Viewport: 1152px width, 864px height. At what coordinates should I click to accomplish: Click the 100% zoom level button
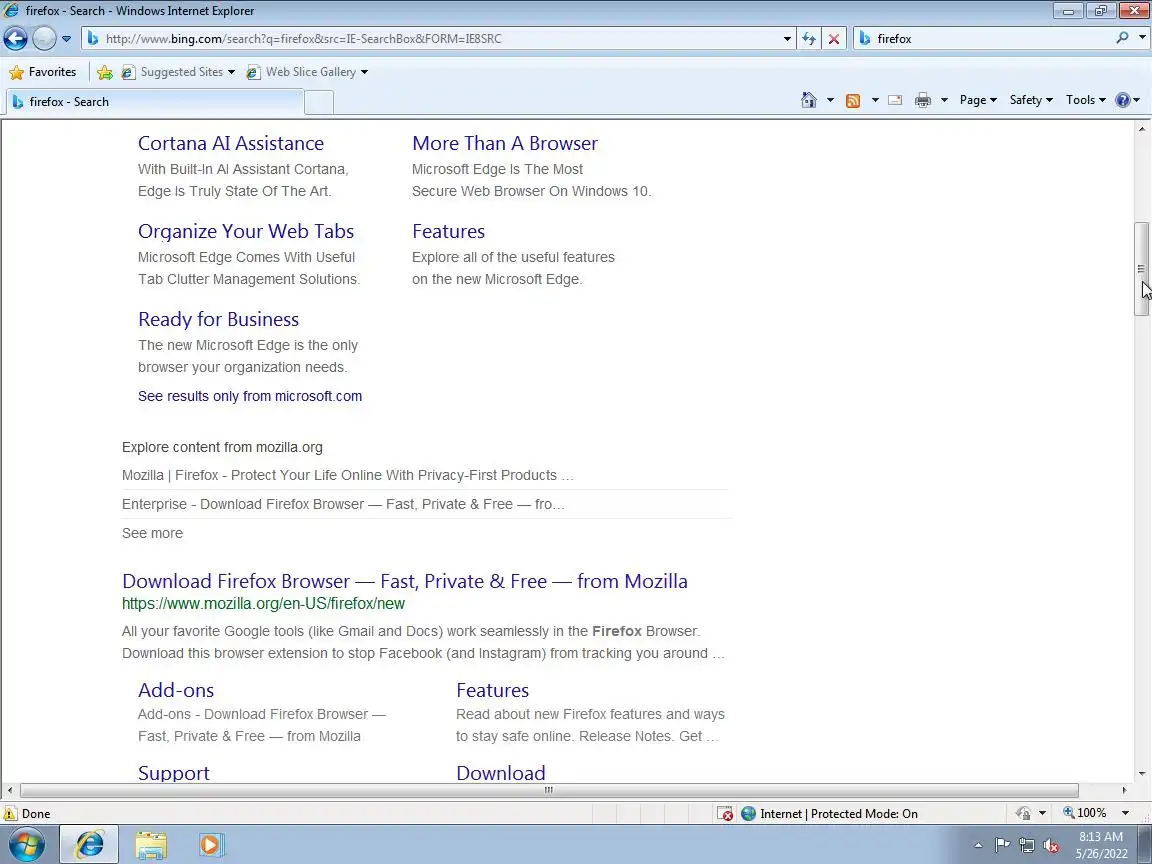point(1084,813)
